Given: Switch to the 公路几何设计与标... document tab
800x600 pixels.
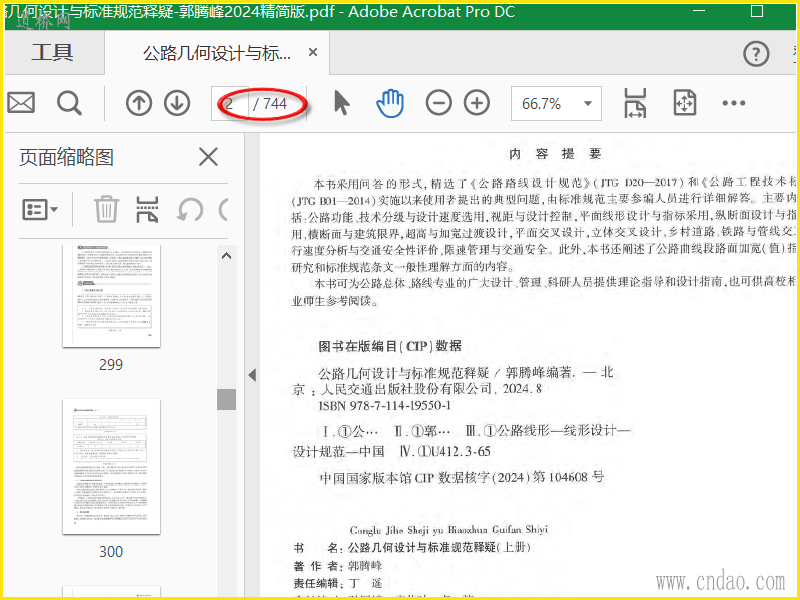Looking at the screenshot, I should (217, 53).
